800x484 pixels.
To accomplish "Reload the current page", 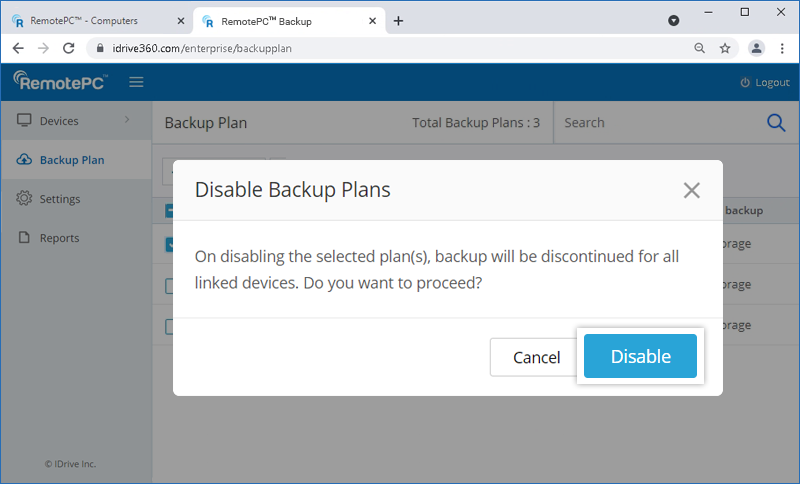I will (x=69, y=48).
